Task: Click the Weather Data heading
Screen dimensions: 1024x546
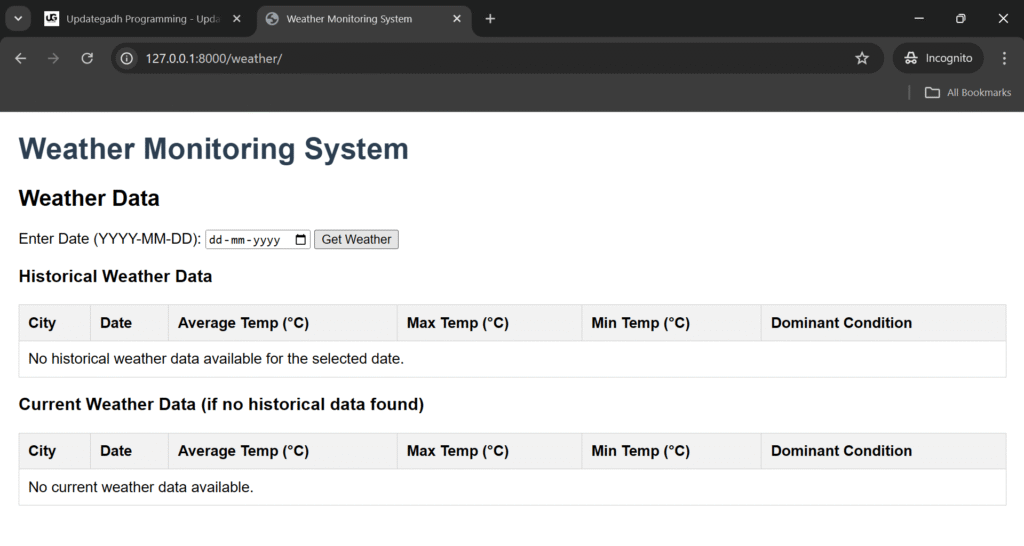Action: pos(89,199)
